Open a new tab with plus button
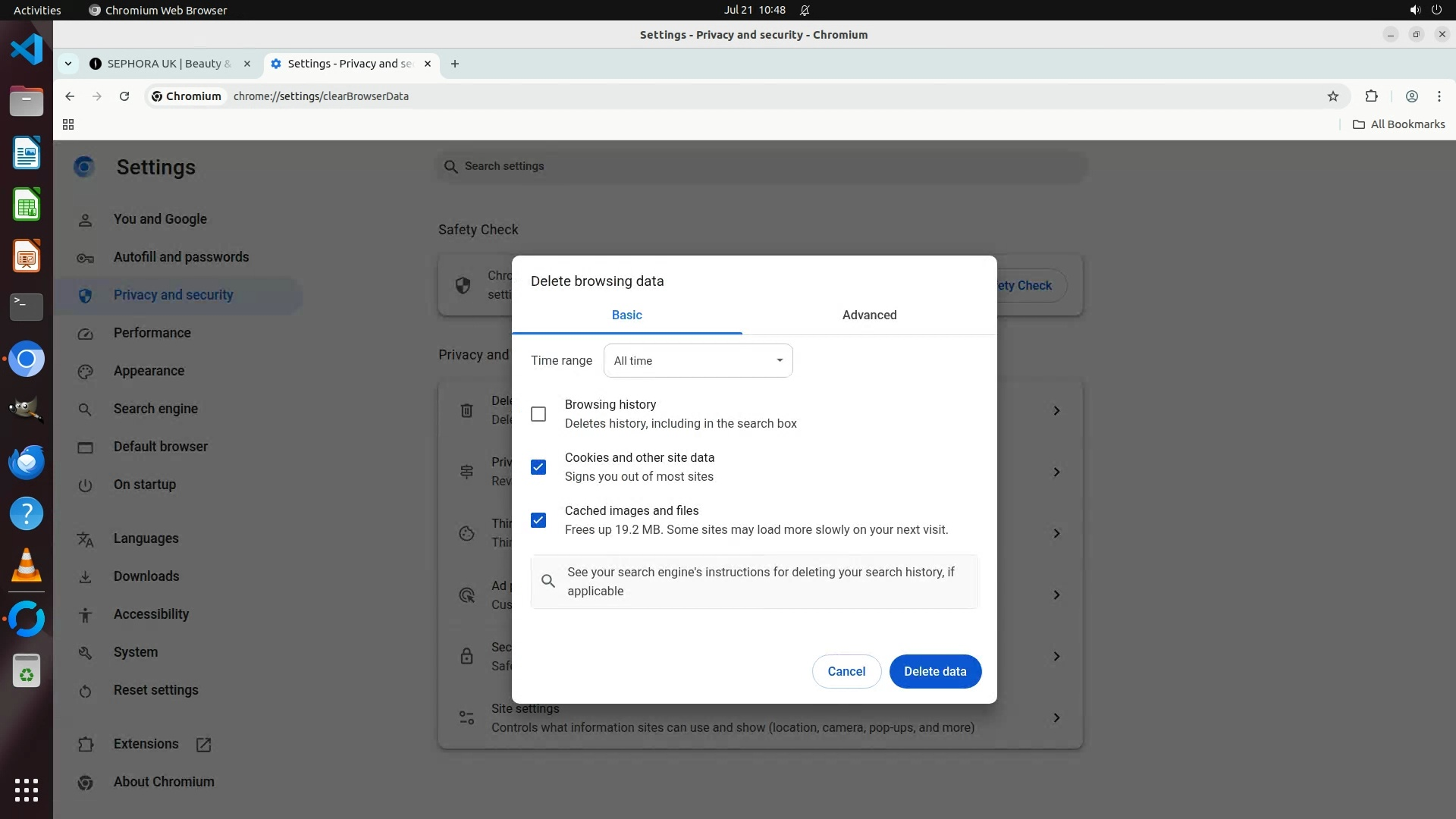Image resolution: width=1456 pixels, height=819 pixels. click(455, 64)
